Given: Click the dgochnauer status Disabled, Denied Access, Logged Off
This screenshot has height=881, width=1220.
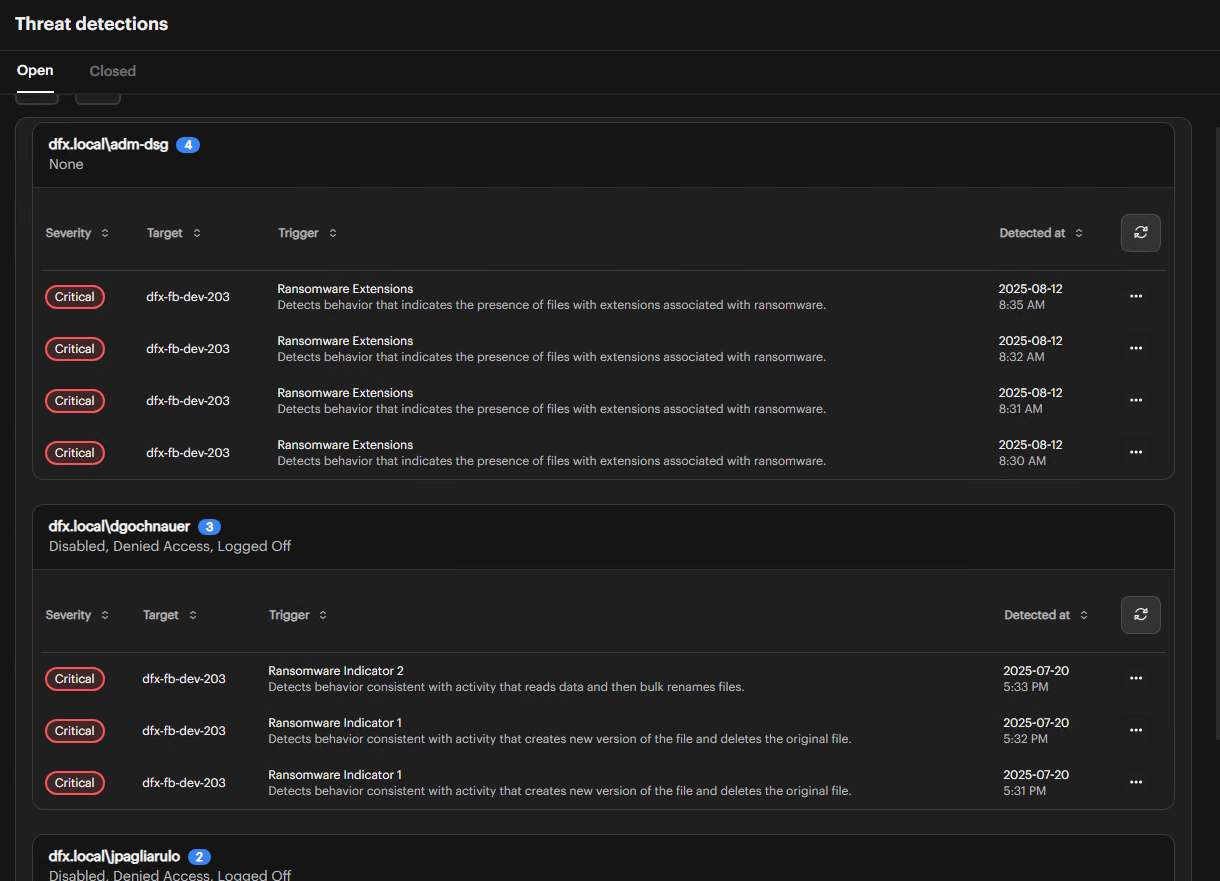Looking at the screenshot, I should 170,547.
